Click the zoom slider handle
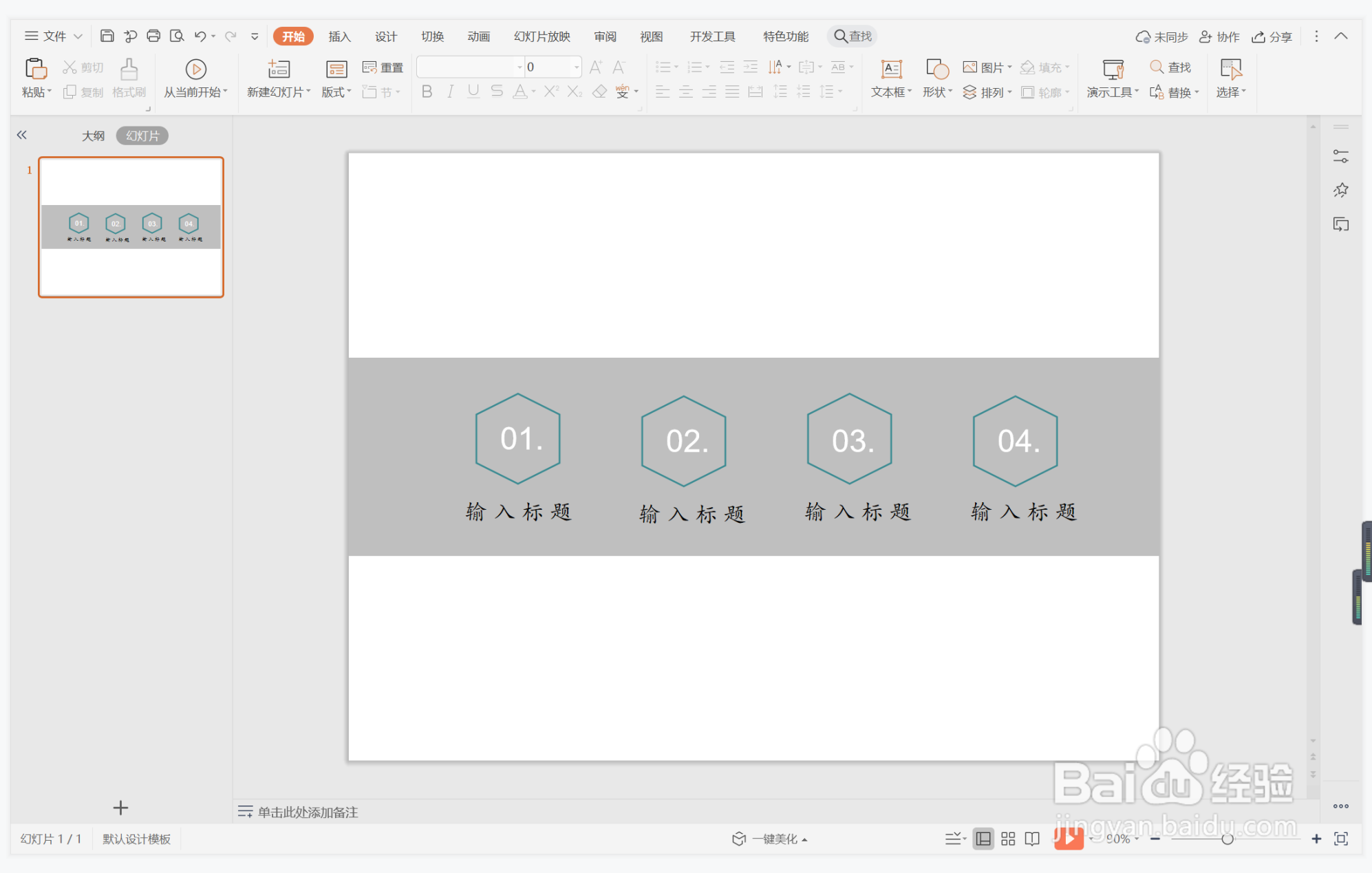The height and width of the screenshot is (873, 1372). [1227, 839]
